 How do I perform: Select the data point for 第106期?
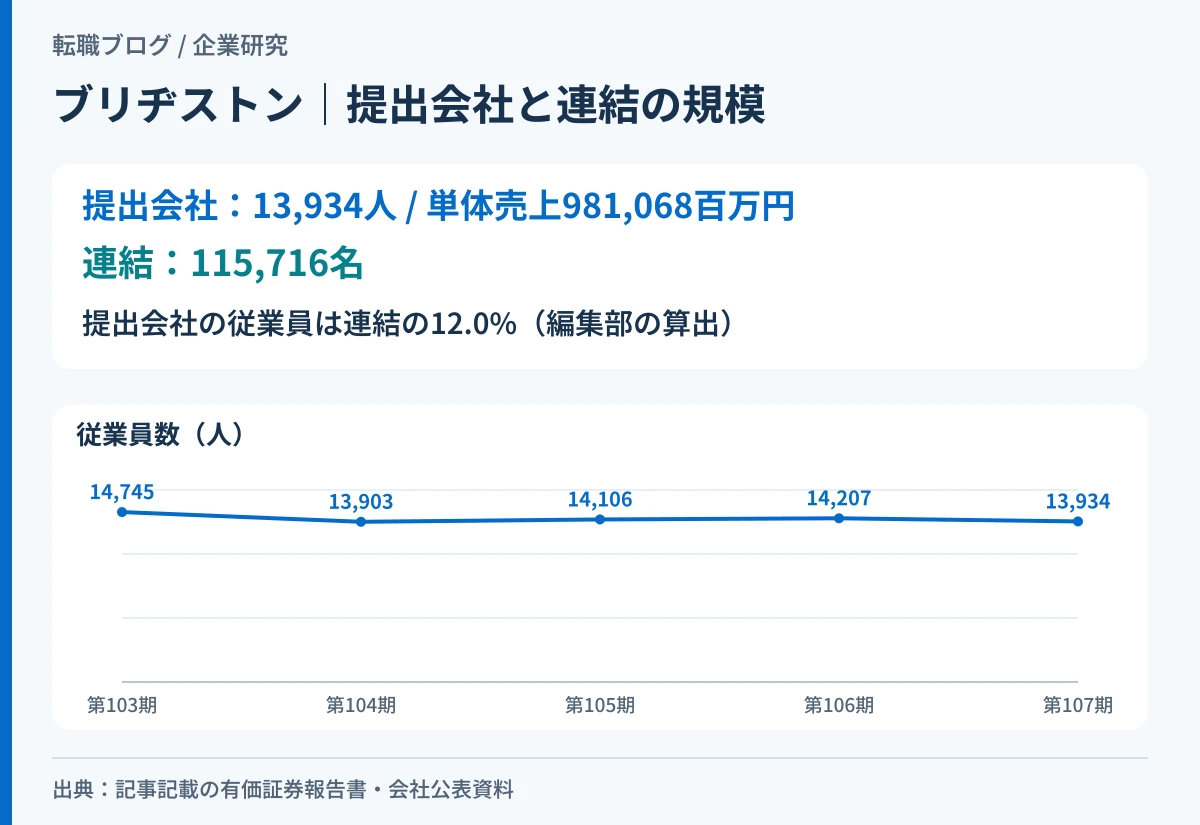point(839,518)
